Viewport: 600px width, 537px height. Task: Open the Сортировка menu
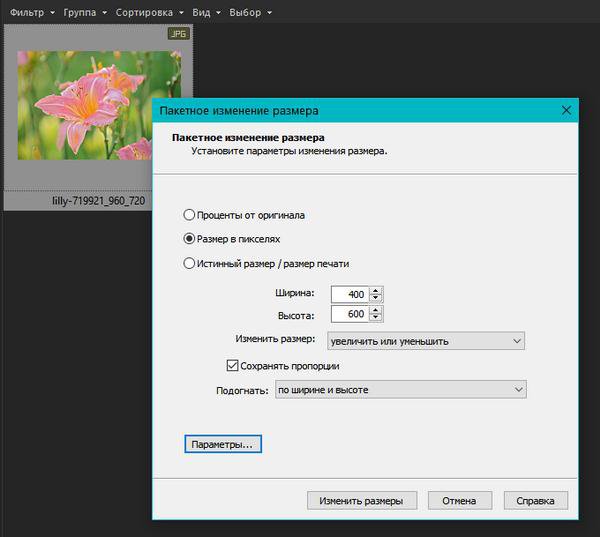point(150,13)
